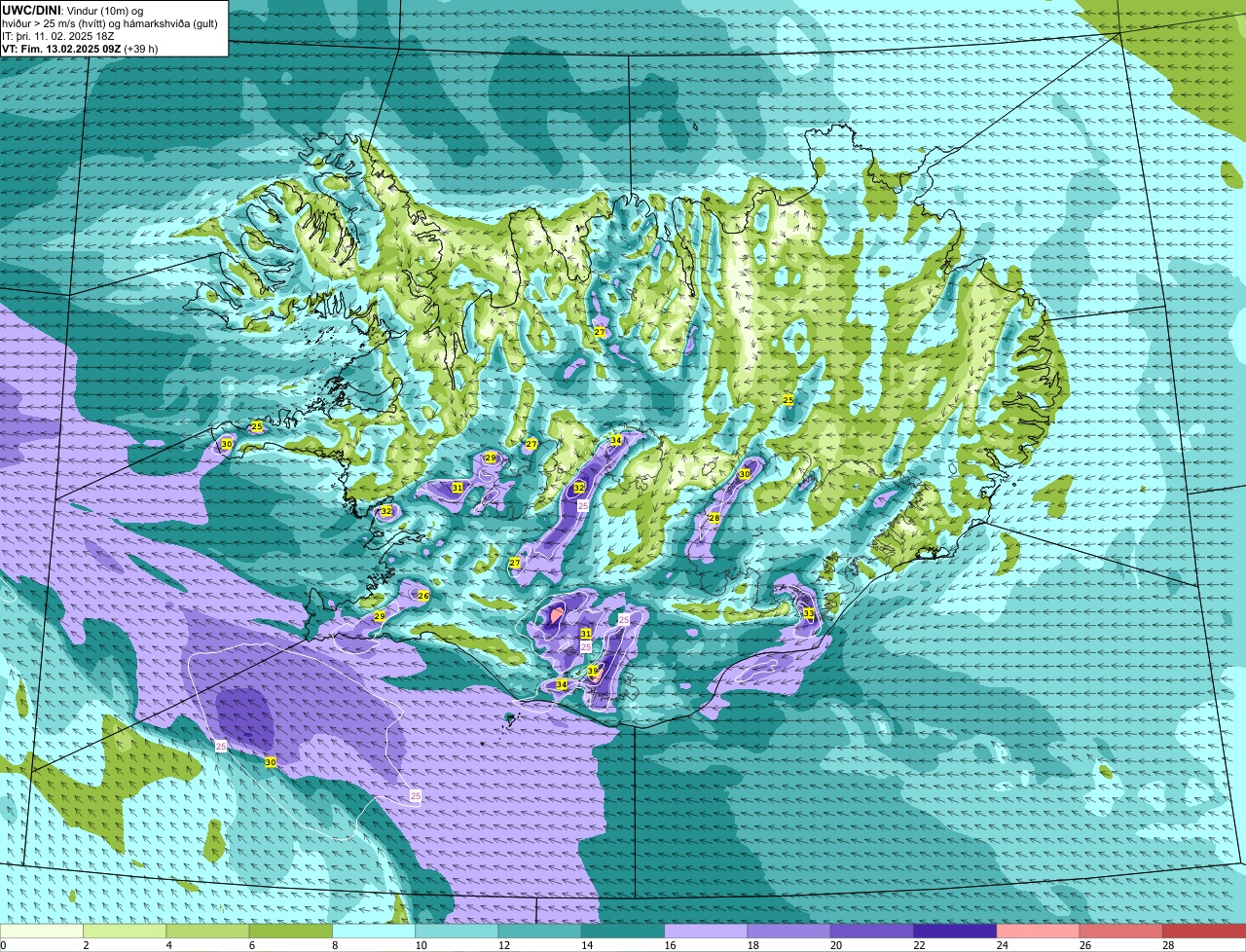This screenshot has width=1246, height=952.
Task: Pick the 12–14 m/s teal legend swatch
Action: coord(540,932)
